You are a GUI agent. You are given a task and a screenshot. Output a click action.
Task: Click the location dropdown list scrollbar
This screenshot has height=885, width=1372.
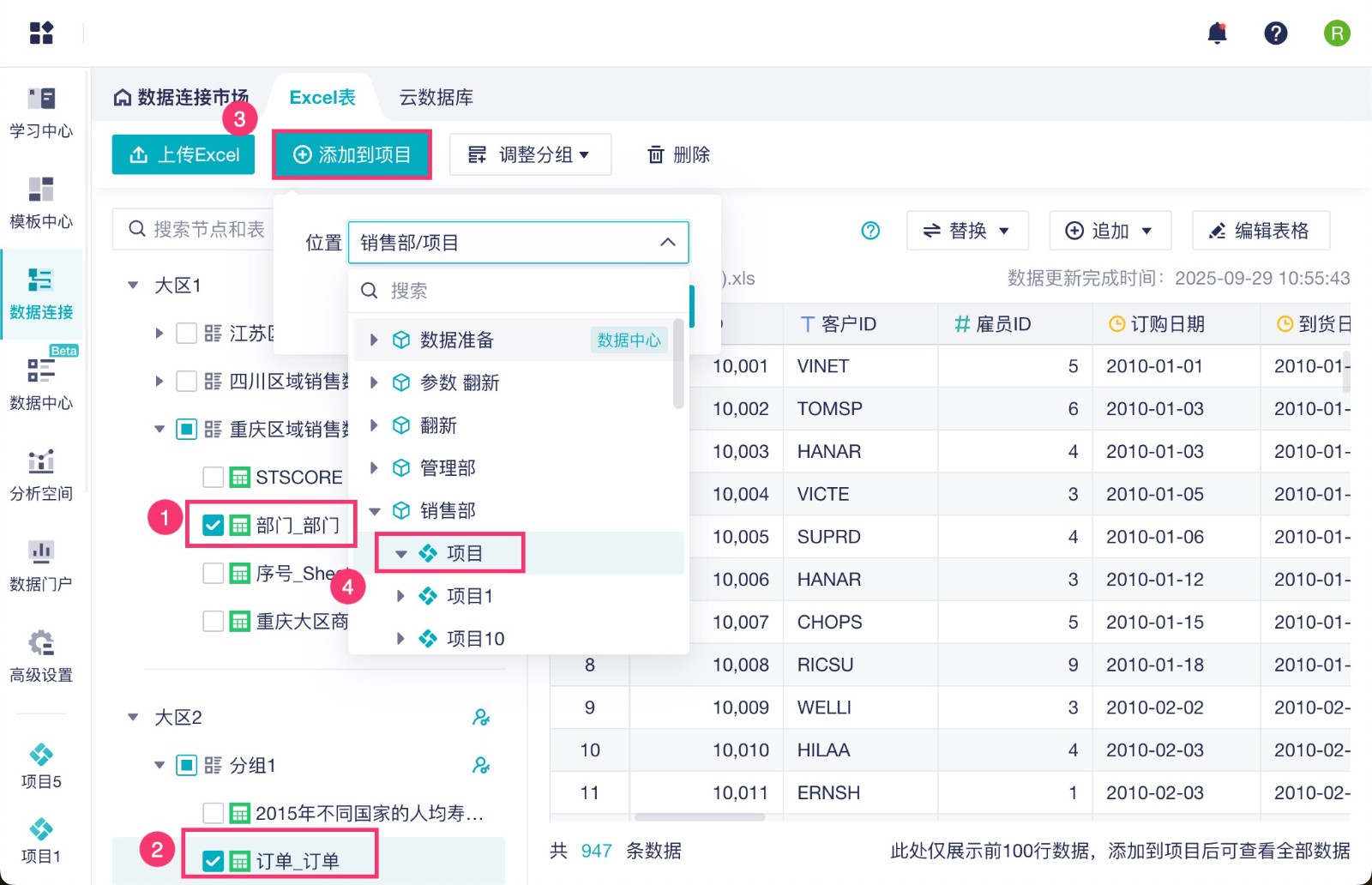[x=678, y=364]
